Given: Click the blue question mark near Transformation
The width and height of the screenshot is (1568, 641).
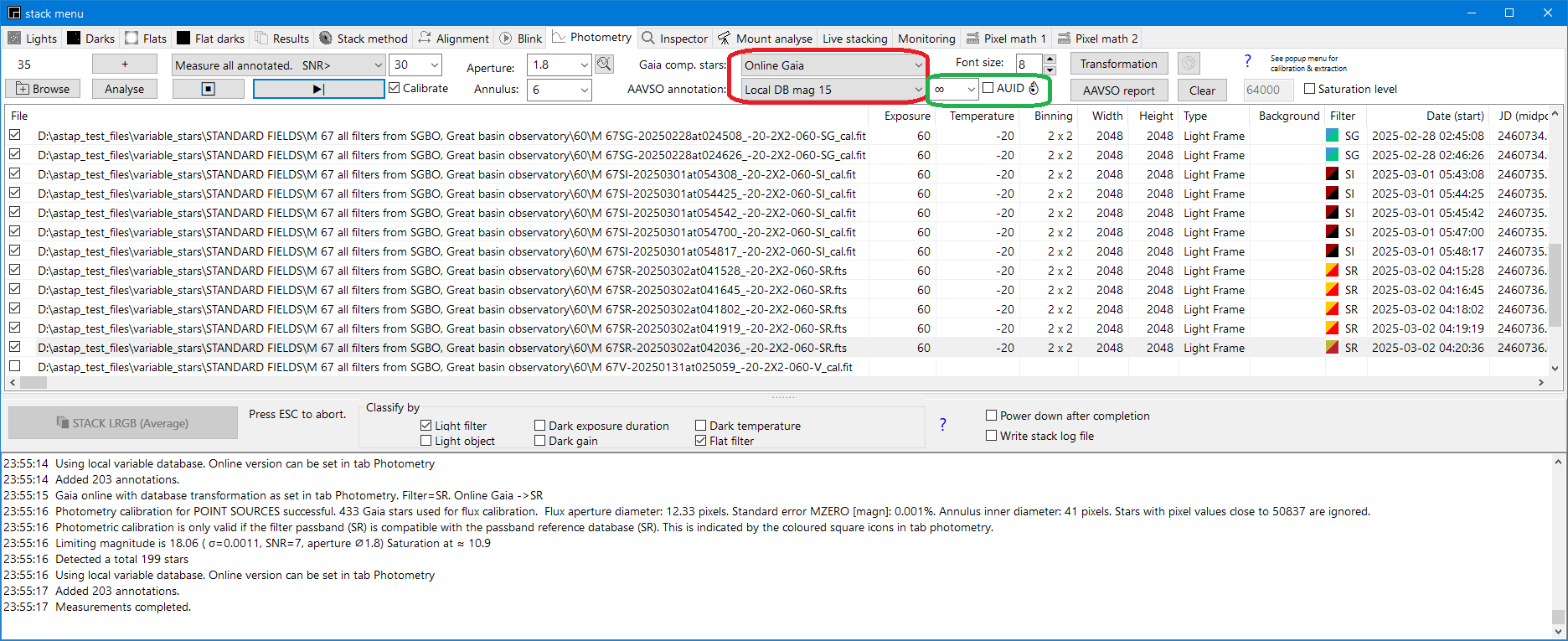Looking at the screenshot, I should (1247, 61).
